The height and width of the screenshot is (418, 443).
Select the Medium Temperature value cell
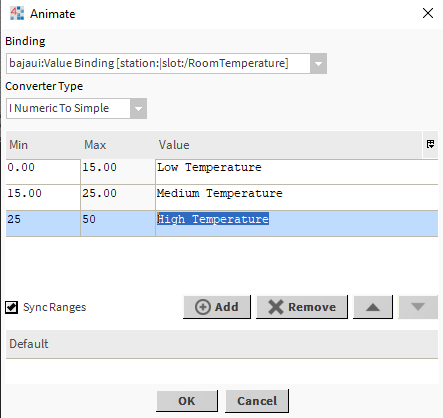297,197
